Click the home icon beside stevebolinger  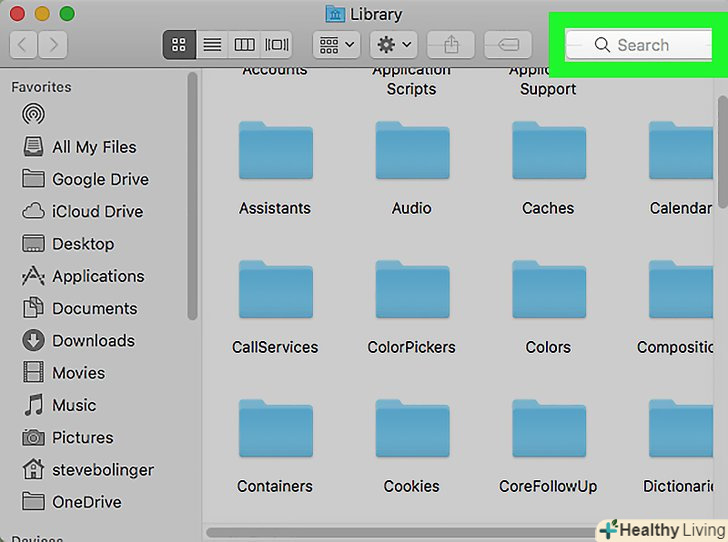[x=33, y=470]
